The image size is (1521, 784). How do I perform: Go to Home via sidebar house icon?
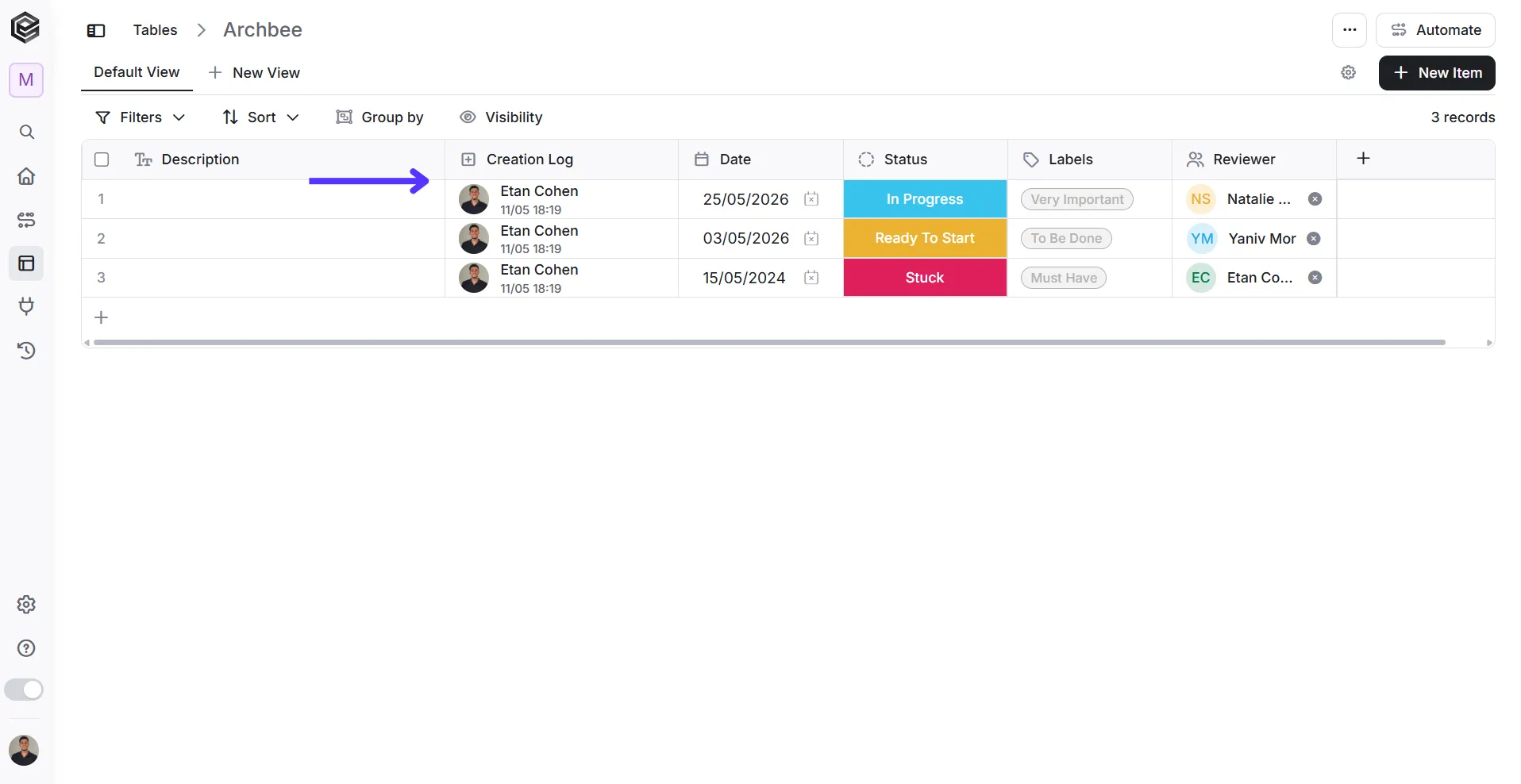pyautogui.click(x=26, y=176)
